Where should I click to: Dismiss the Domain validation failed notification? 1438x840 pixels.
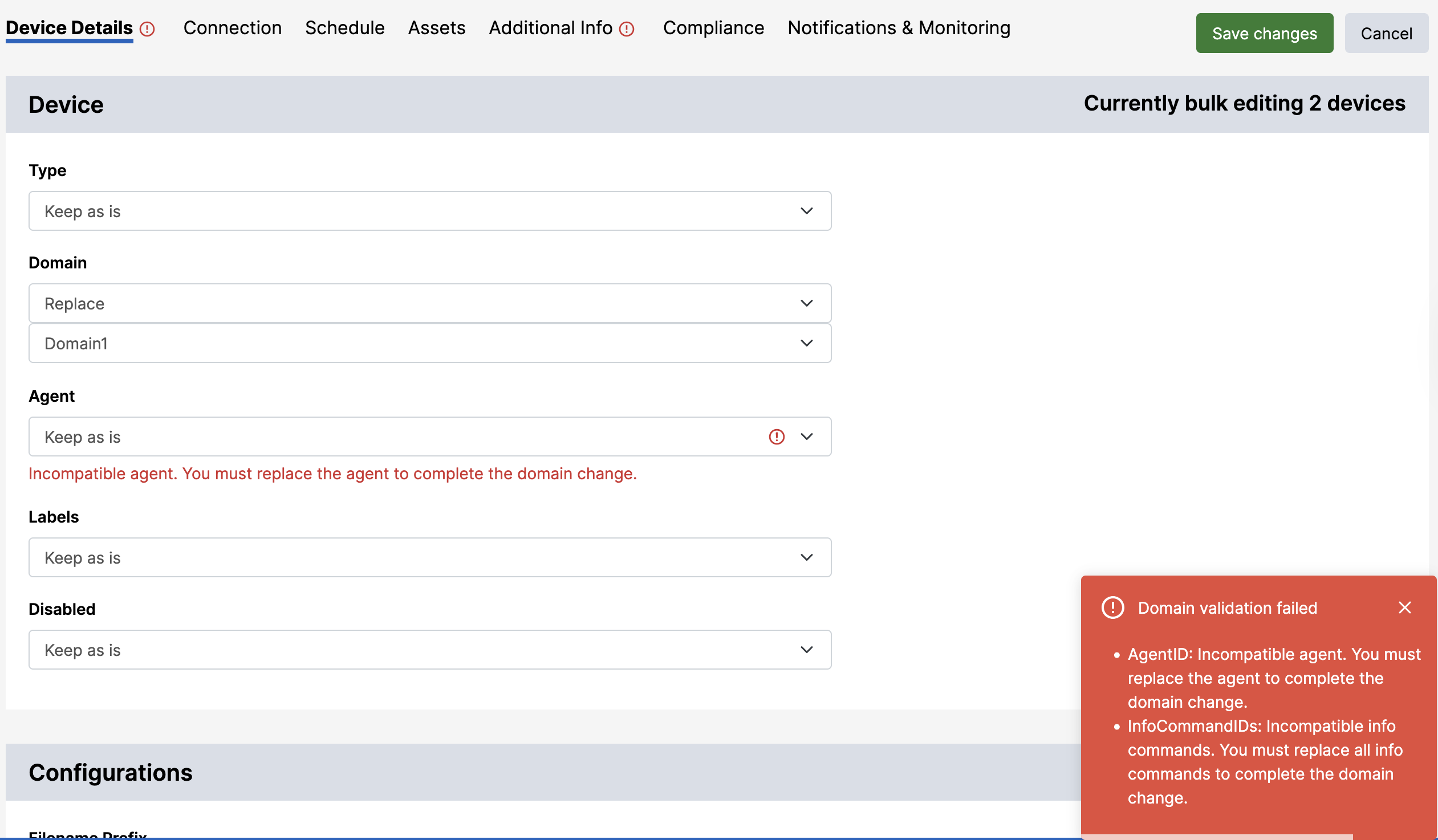pos(1404,608)
